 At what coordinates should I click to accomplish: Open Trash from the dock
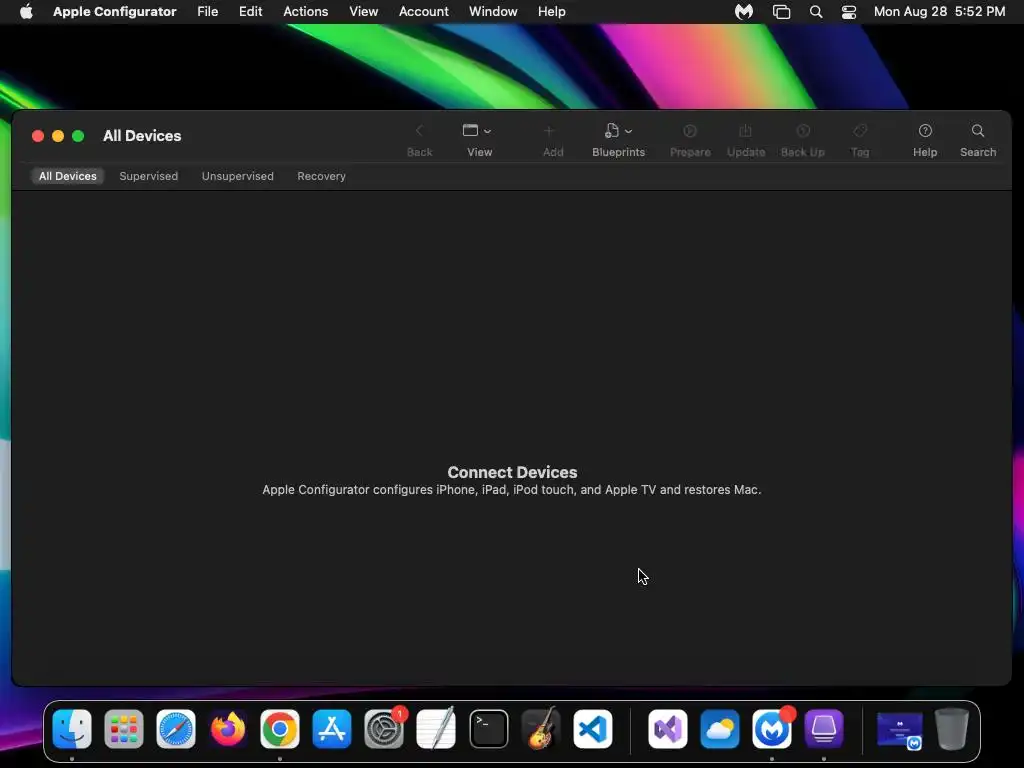point(952,728)
